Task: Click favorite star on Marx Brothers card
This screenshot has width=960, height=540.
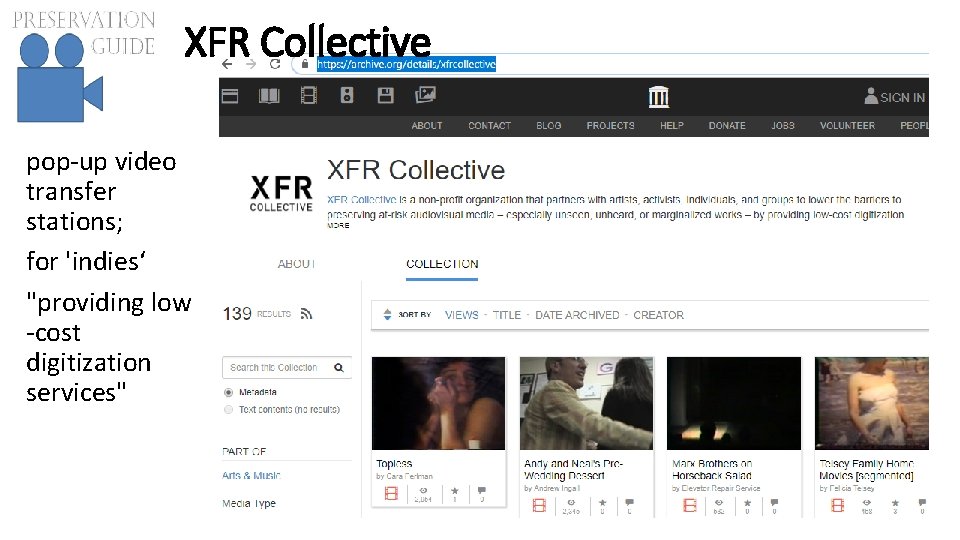Action: coord(747,503)
